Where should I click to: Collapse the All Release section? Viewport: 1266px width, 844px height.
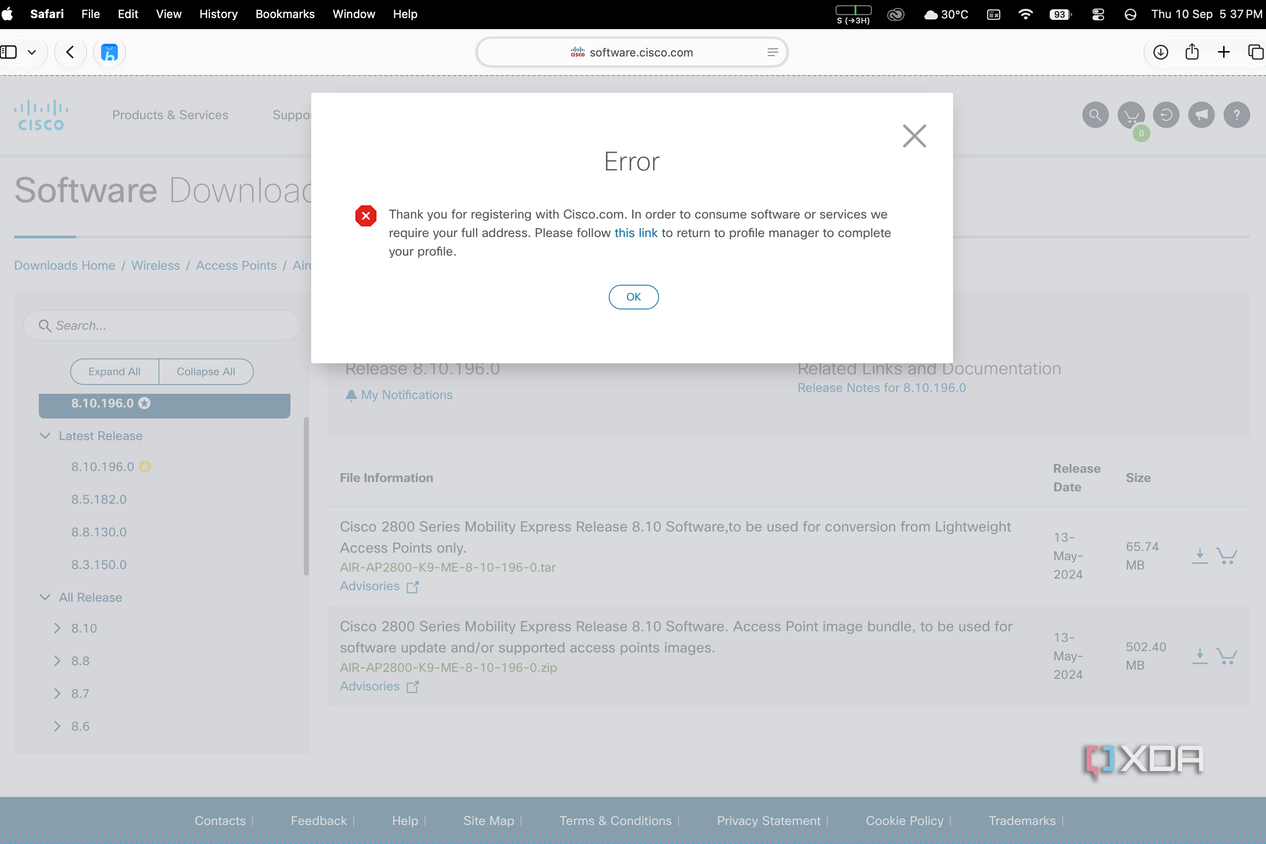click(x=45, y=597)
